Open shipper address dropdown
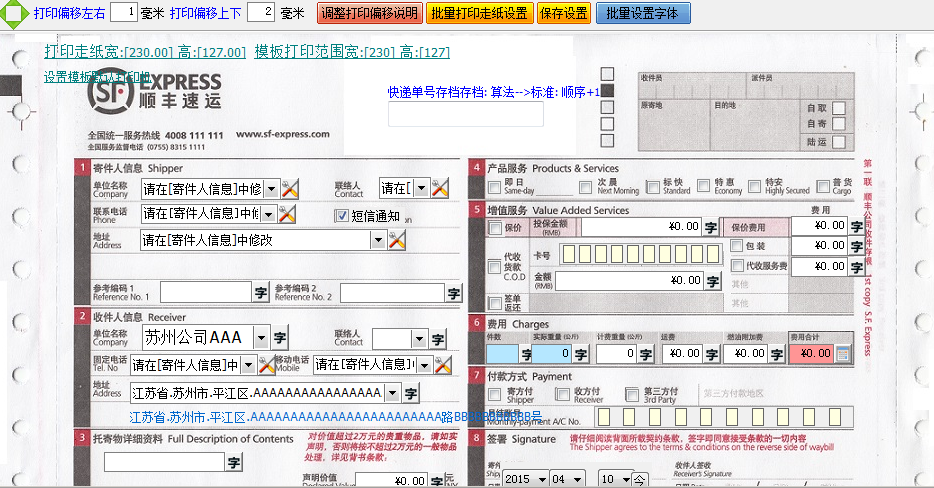Image resolution: width=934 pixels, height=488 pixels. (377, 240)
